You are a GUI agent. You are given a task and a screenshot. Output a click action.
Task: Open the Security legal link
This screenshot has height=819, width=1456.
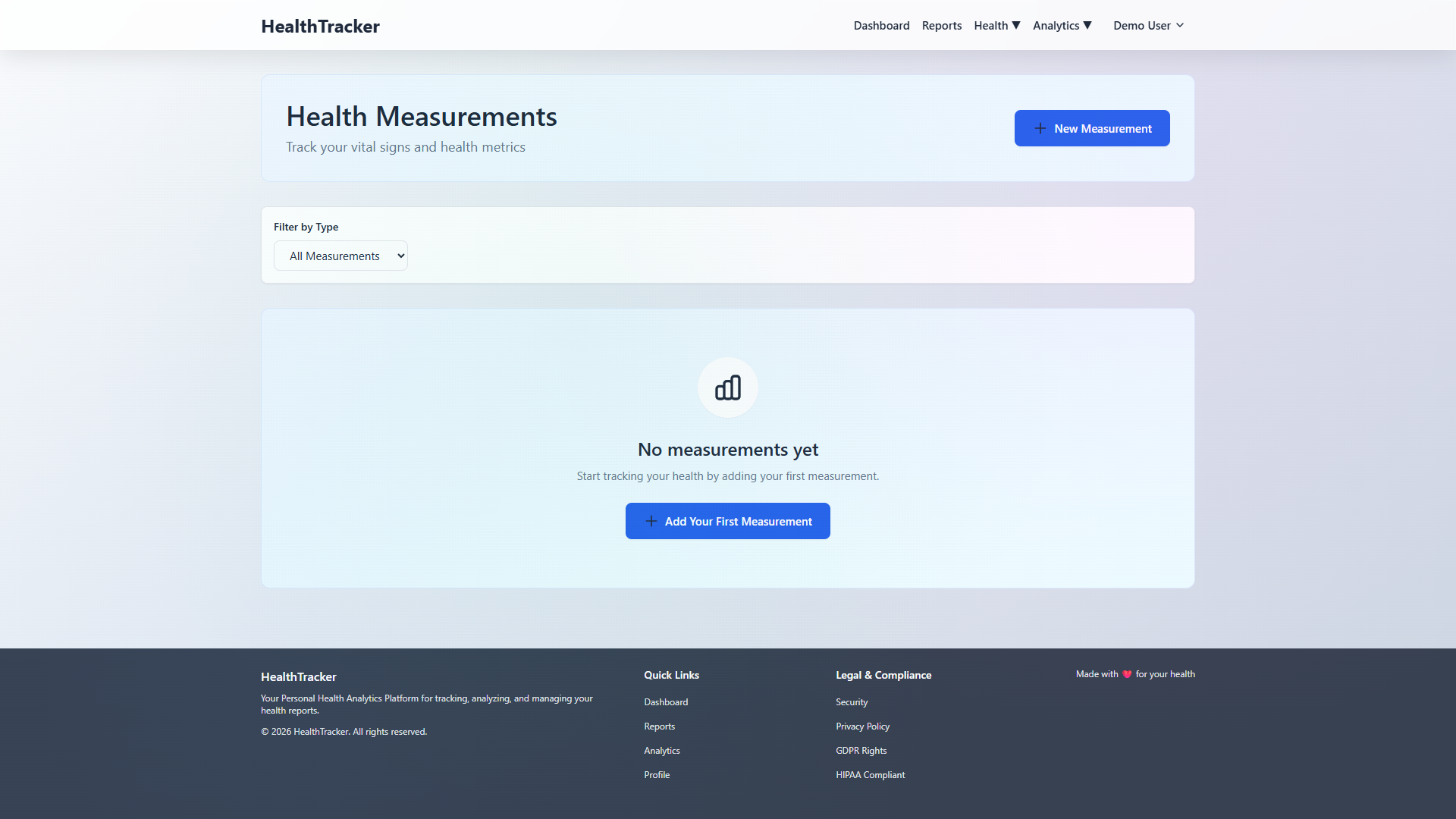coord(851,702)
